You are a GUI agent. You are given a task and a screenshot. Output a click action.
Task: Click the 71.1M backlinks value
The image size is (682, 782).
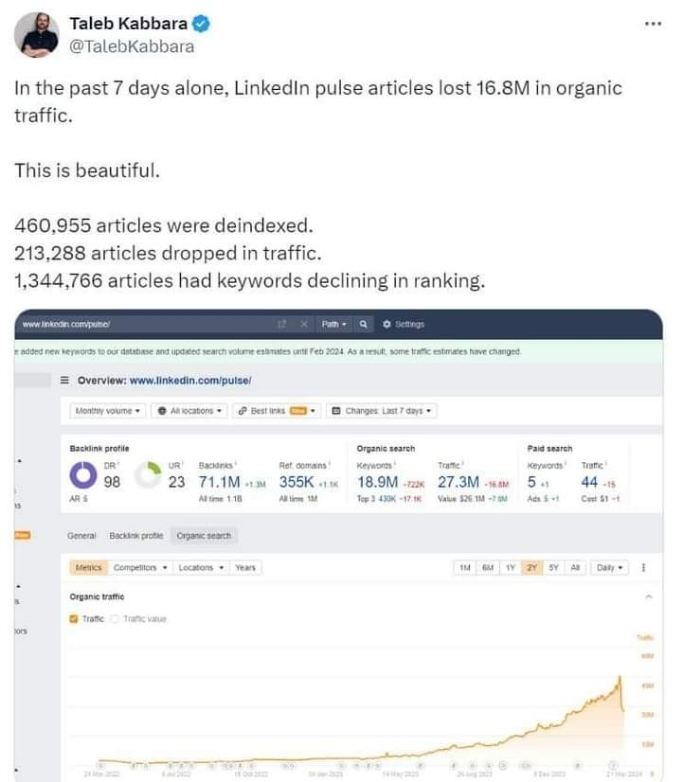coord(219,482)
